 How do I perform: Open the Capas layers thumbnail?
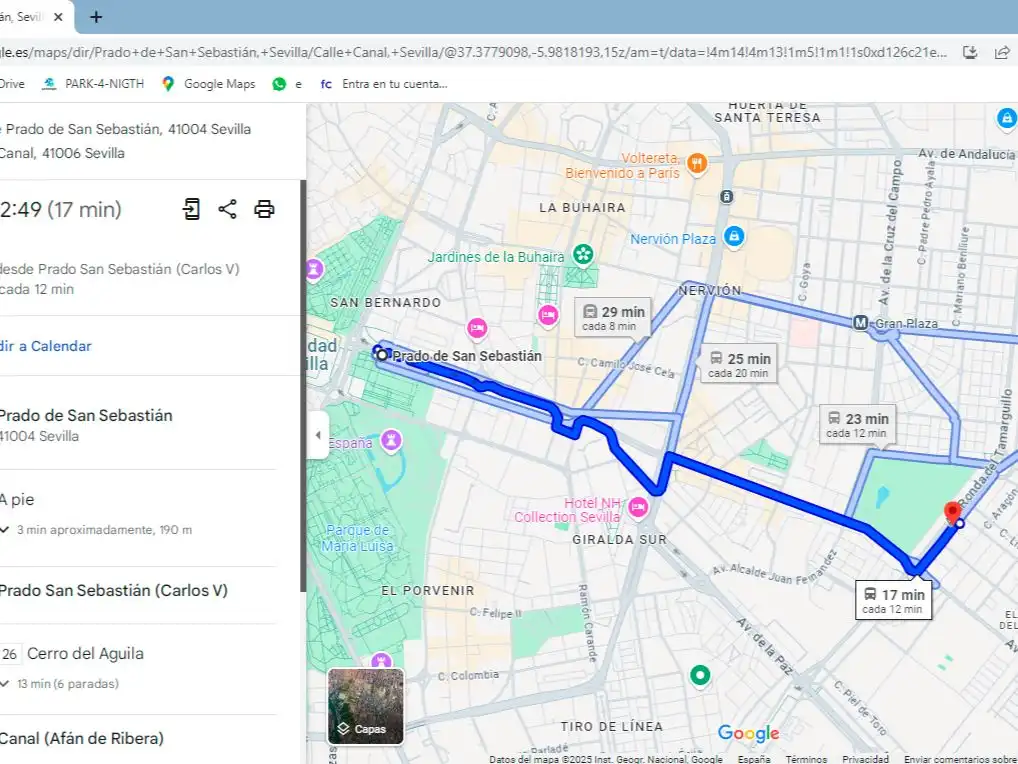(366, 706)
